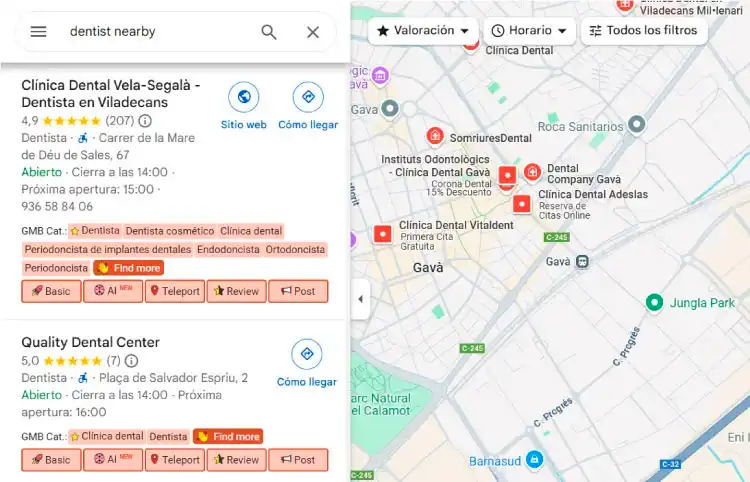This screenshot has width=750, height=482.
Task: Open the Horario filter dropdown
Action: [529, 31]
